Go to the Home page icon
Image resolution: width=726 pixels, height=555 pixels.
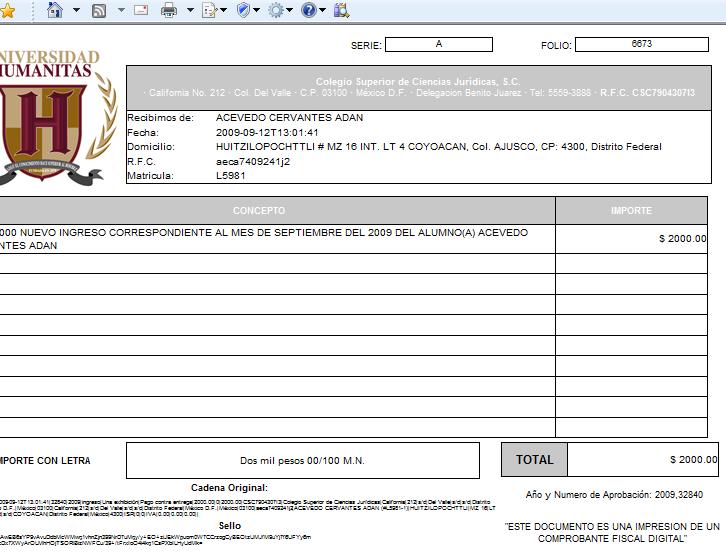coord(55,10)
